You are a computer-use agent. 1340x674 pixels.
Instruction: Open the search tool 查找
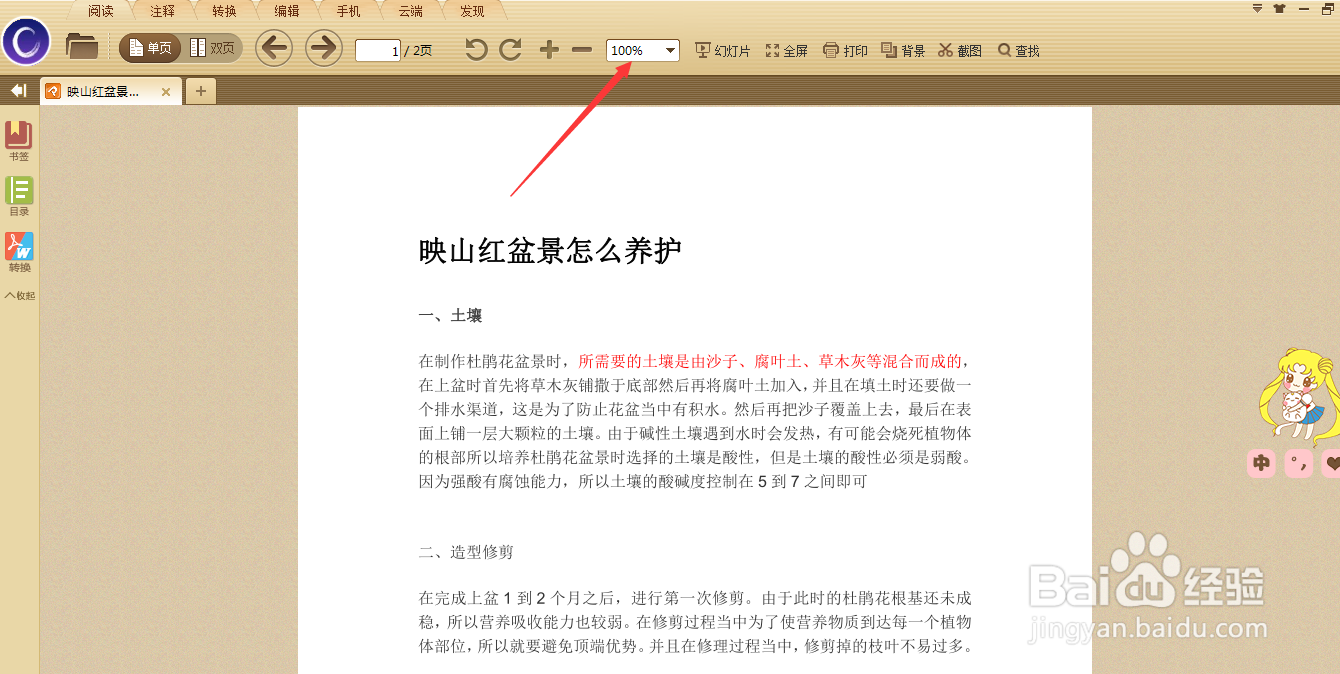[1019, 50]
